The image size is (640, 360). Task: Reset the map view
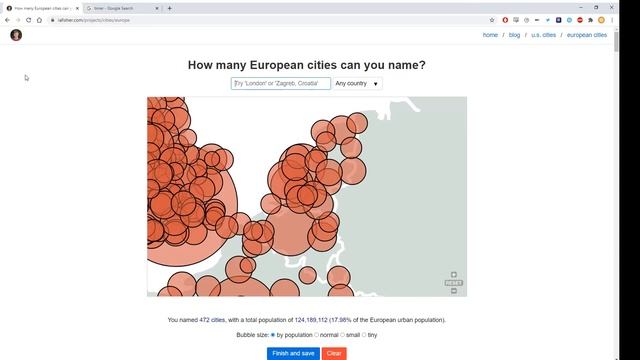(x=453, y=283)
